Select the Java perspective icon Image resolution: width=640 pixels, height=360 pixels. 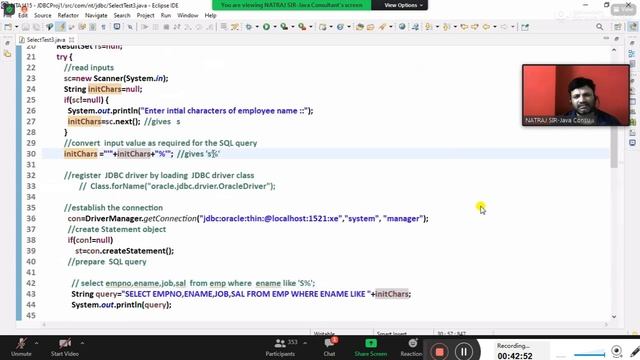coord(632,27)
